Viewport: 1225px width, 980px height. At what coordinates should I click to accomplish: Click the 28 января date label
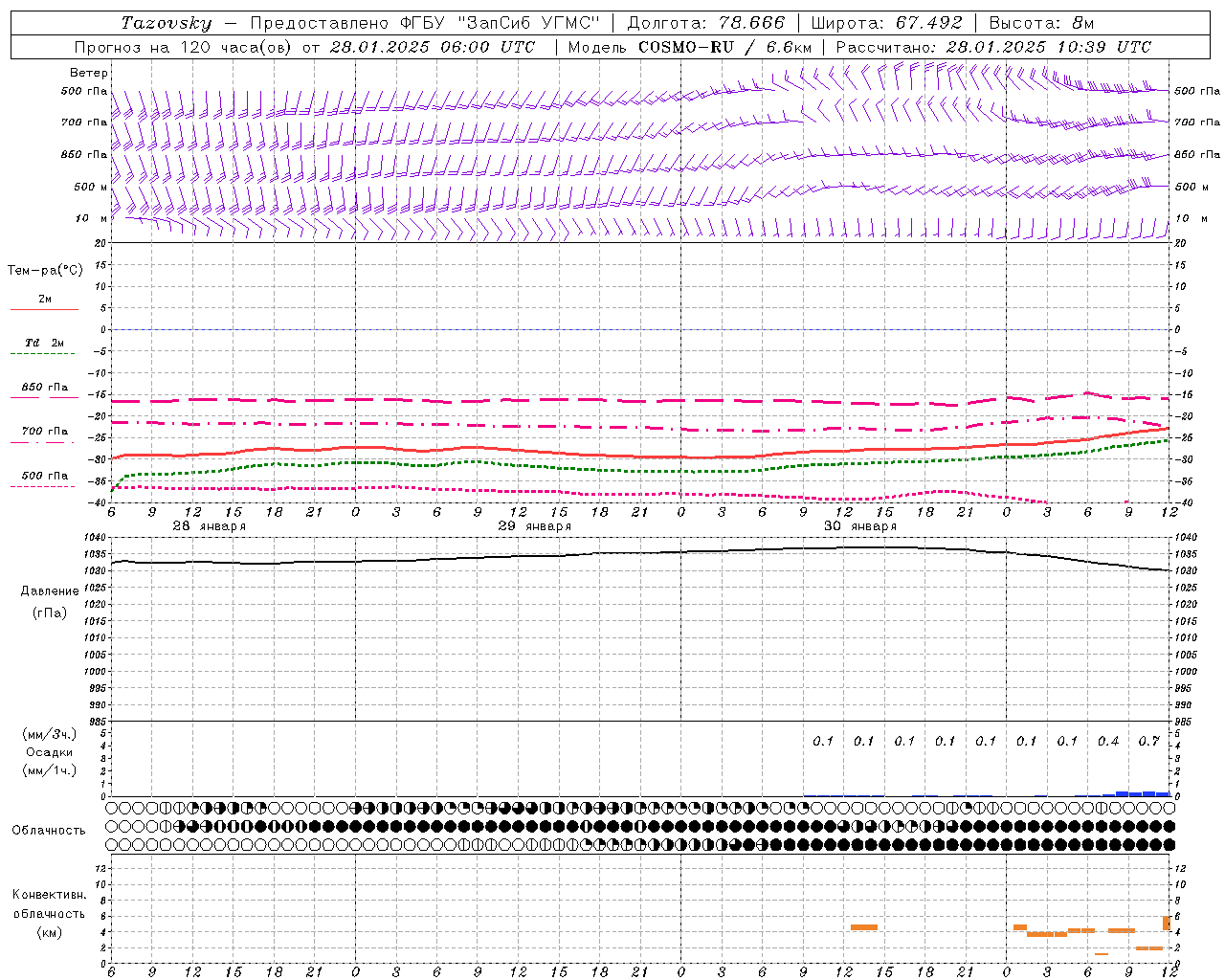pyautogui.click(x=209, y=526)
